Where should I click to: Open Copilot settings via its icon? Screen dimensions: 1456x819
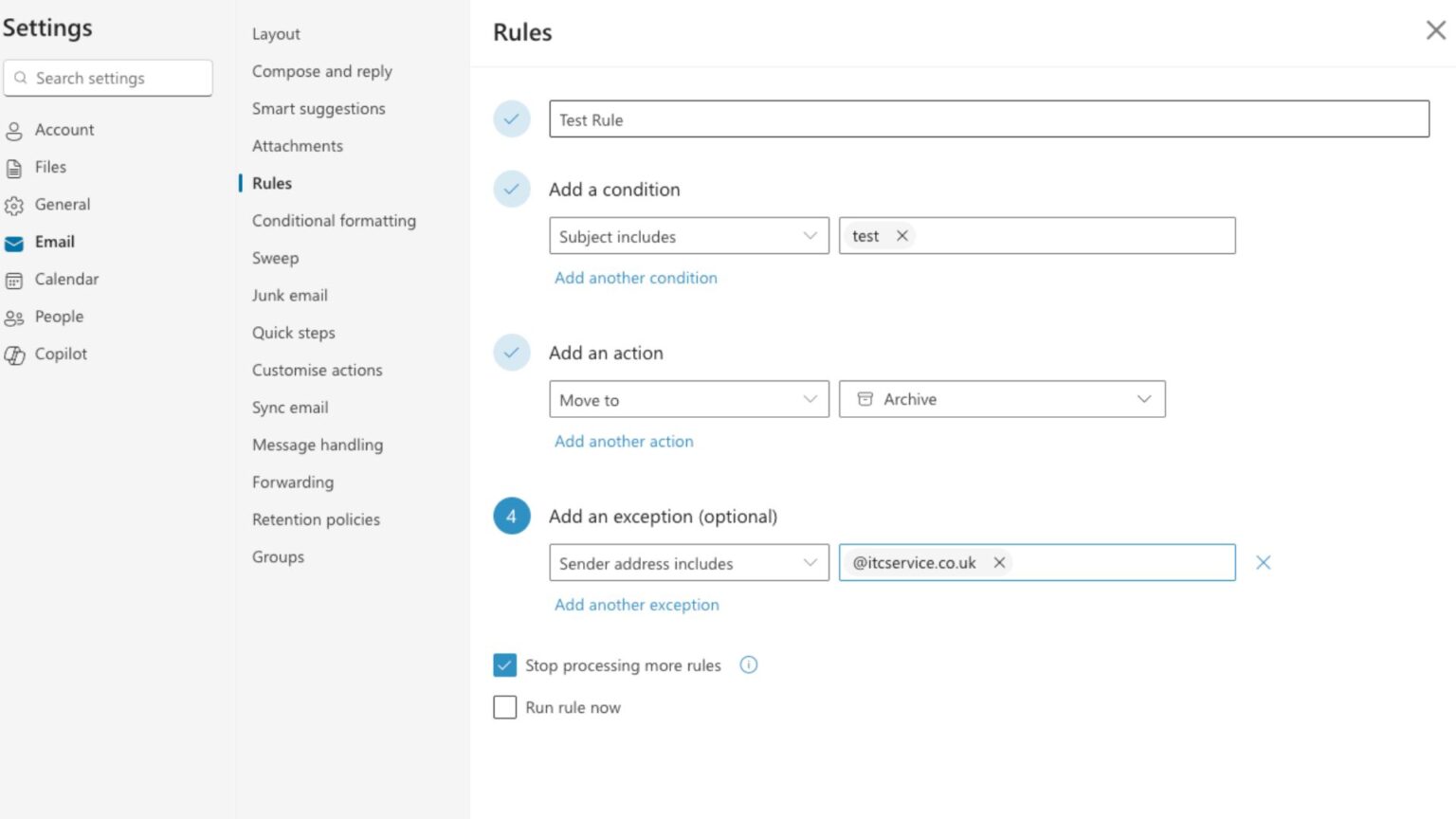(x=15, y=354)
